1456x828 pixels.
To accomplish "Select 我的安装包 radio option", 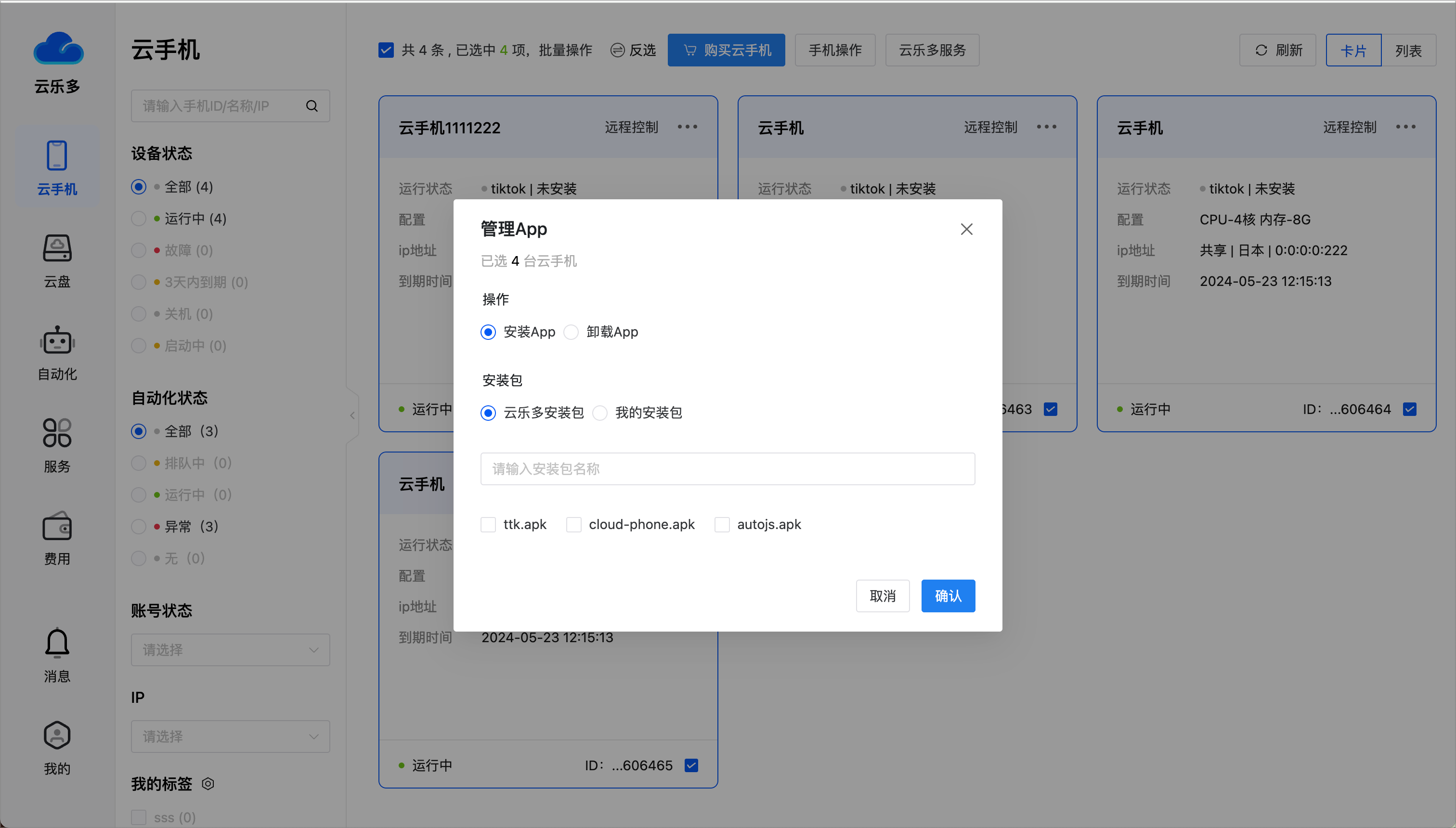I will click(599, 413).
